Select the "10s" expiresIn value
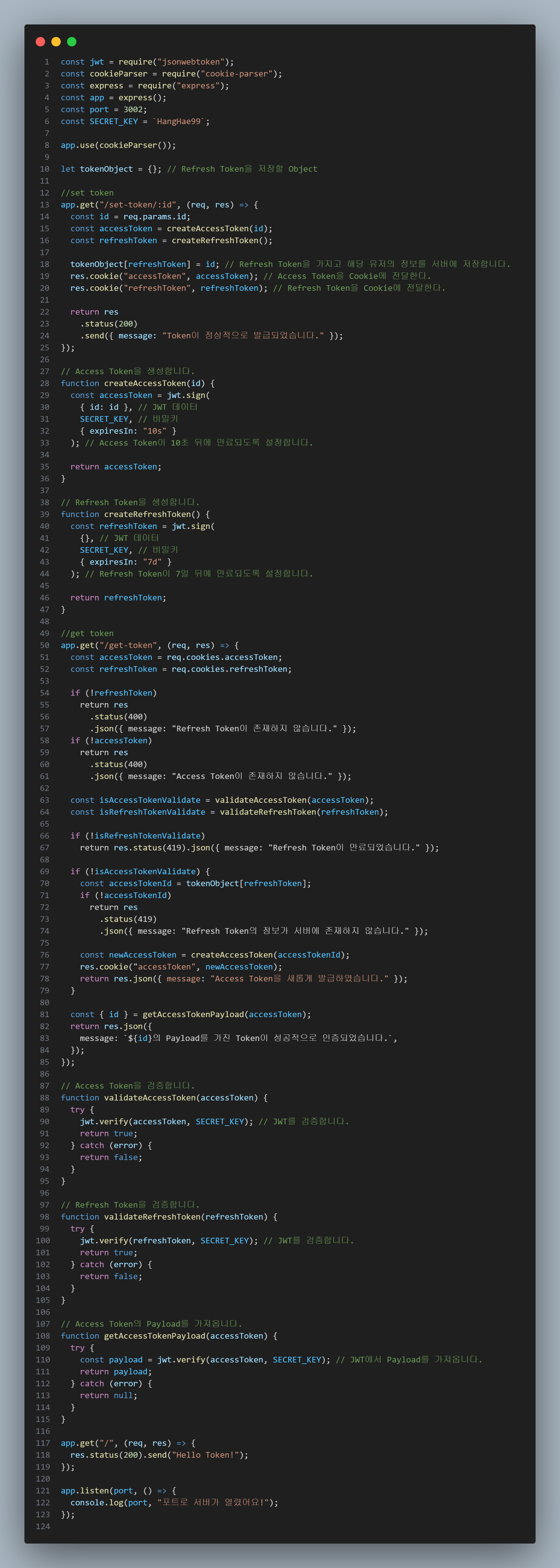560x1568 pixels. (x=155, y=431)
